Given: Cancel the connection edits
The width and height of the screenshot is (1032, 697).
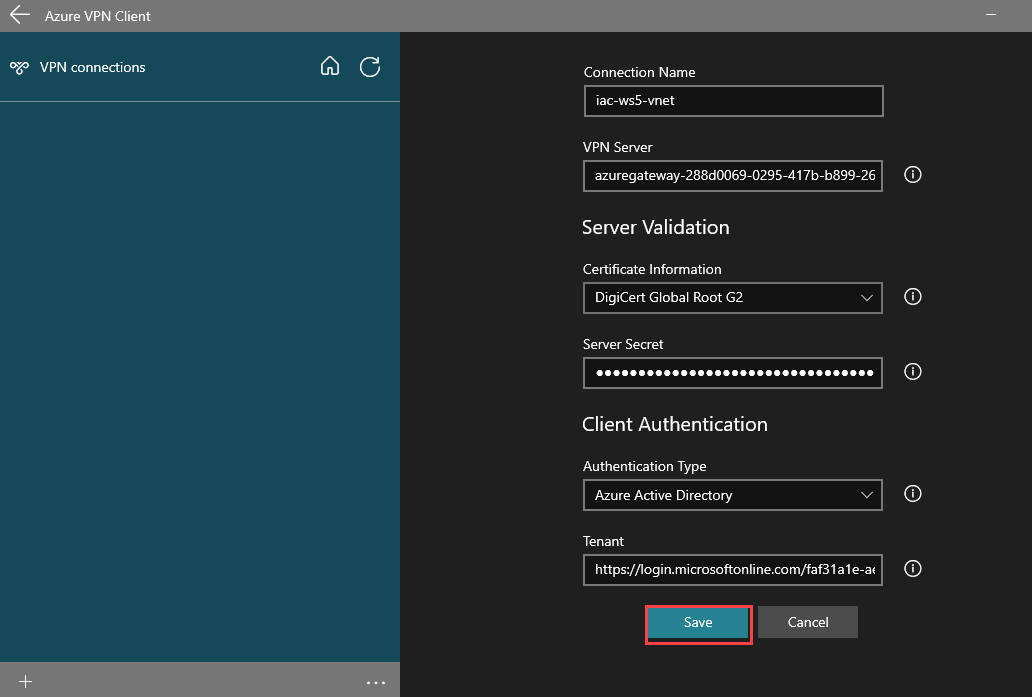Looking at the screenshot, I should point(808,622).
